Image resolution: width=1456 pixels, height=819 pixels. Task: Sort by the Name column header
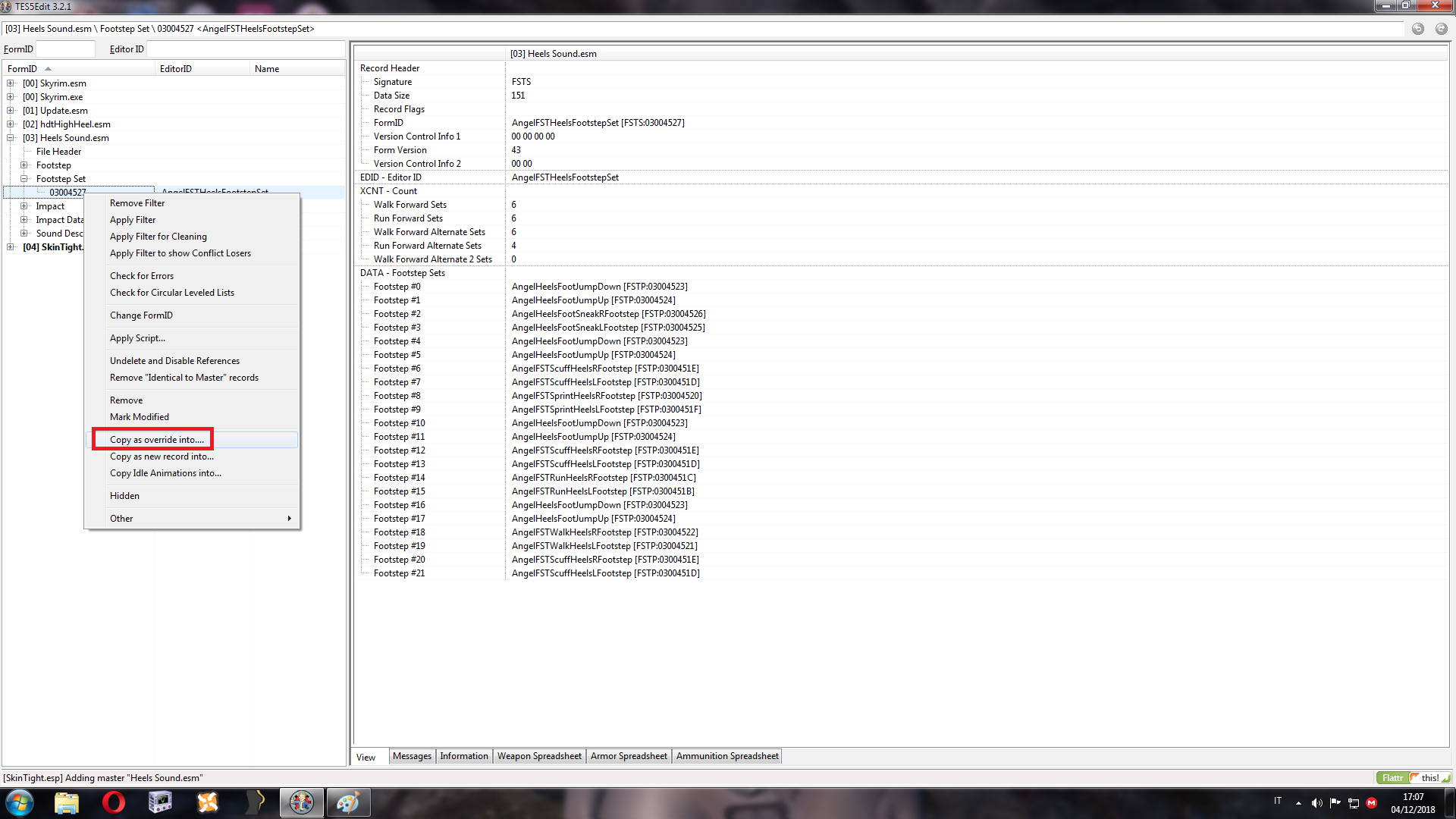coord(297,69)
